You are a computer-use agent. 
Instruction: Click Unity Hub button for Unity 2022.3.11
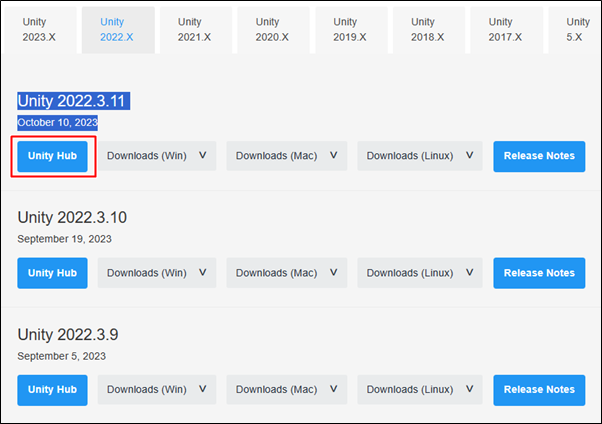(x=52, y=156)
